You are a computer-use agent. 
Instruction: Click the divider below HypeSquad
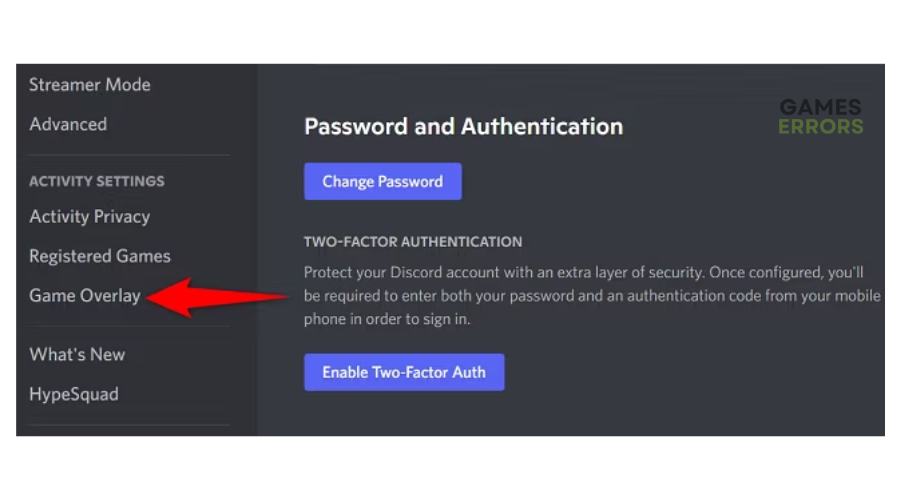[129, 425]
